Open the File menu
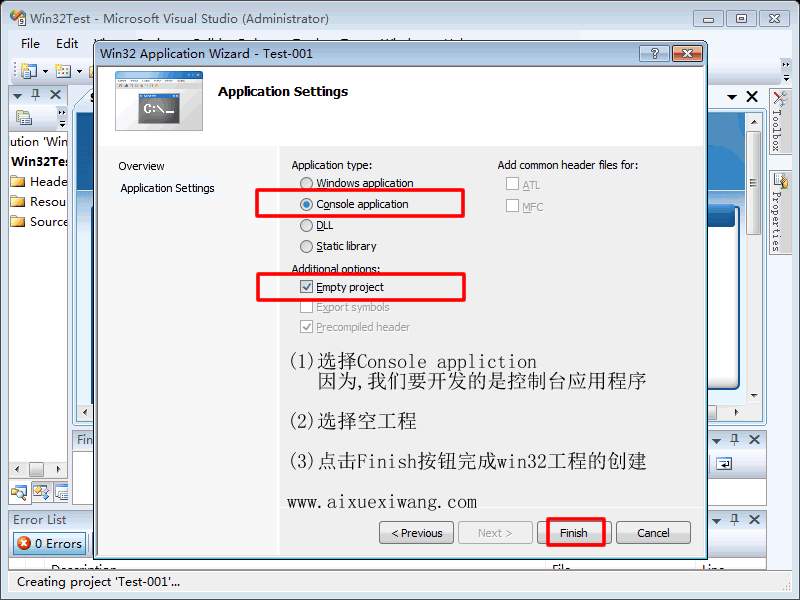800x600 pixels. (x=30, y=44)
